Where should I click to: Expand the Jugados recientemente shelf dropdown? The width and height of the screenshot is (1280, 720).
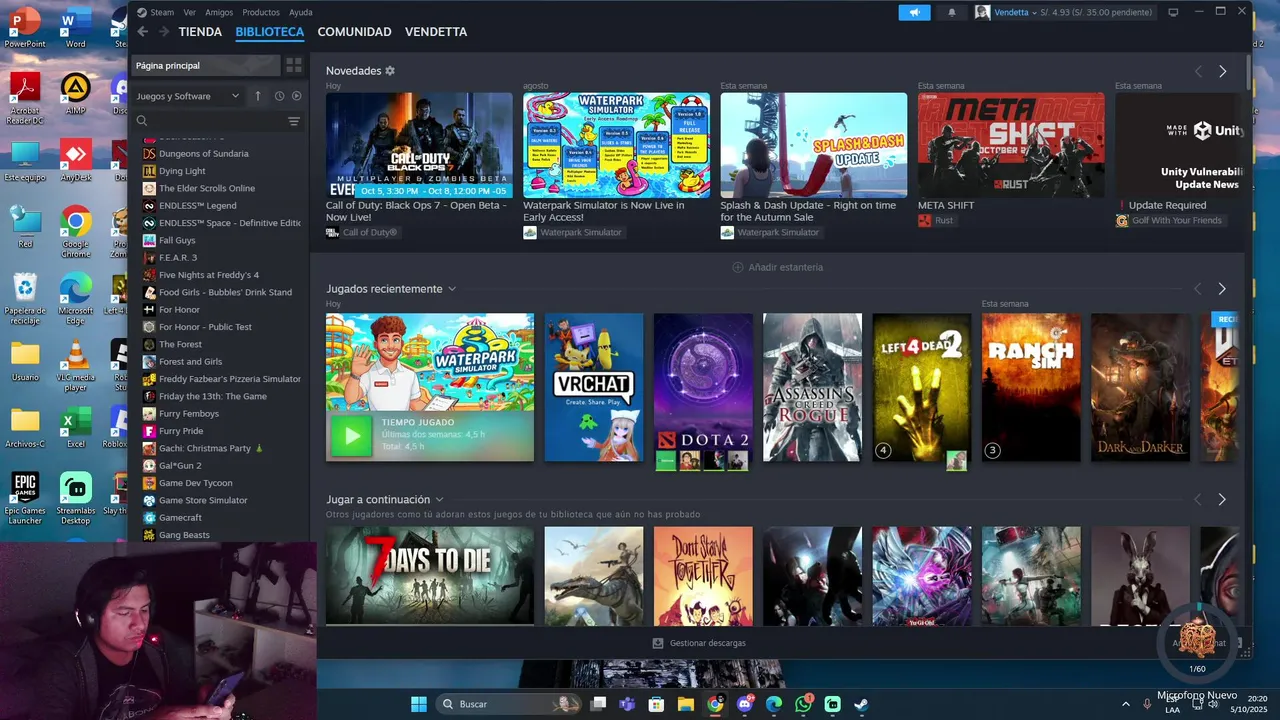pyautogui.click(x=452, y=289)
